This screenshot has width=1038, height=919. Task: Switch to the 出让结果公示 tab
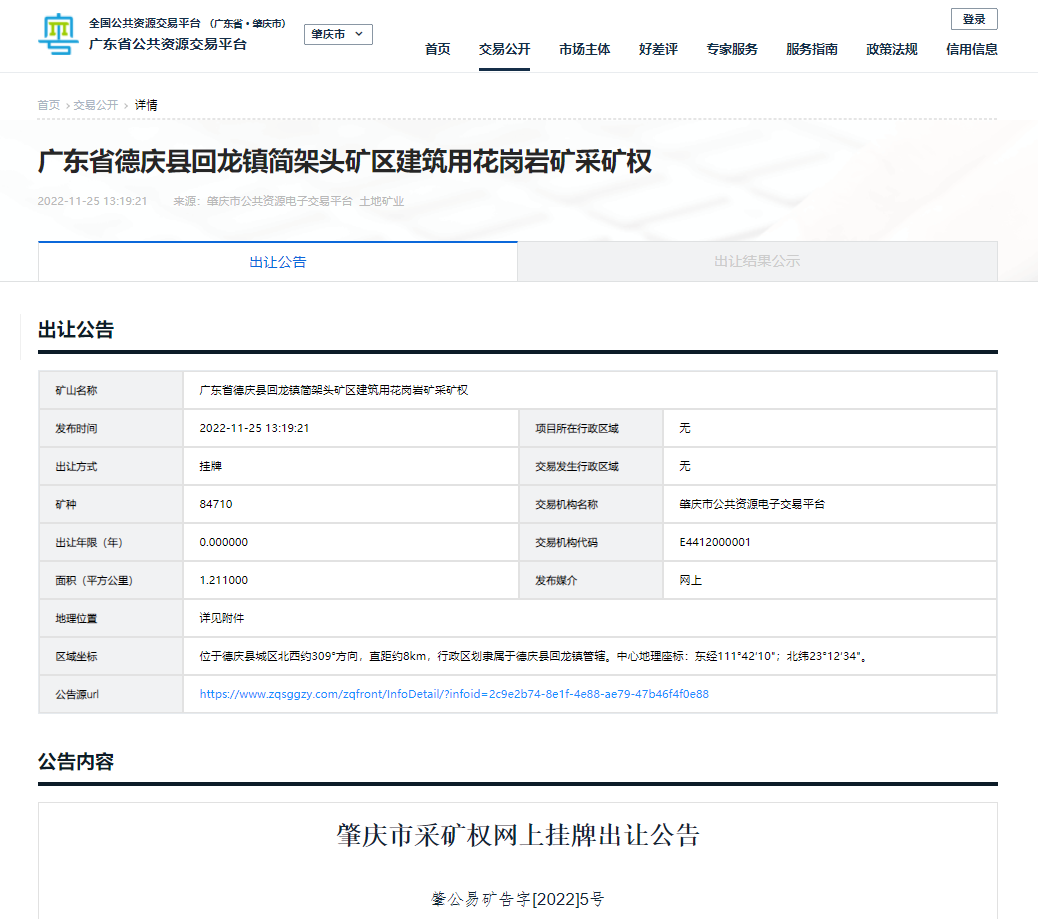coord(757,262)
